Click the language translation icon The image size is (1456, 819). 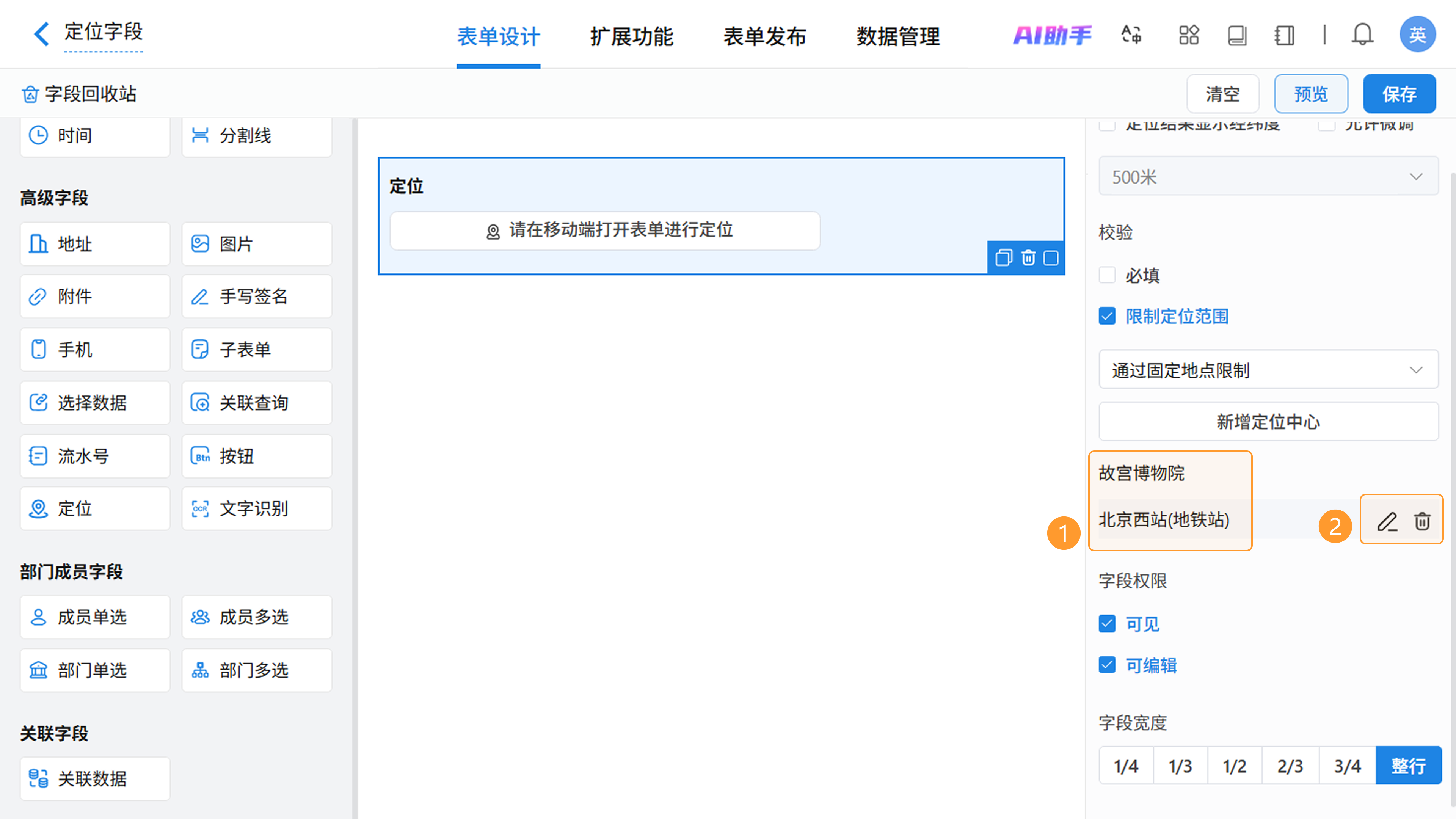tap(1131, 35)
